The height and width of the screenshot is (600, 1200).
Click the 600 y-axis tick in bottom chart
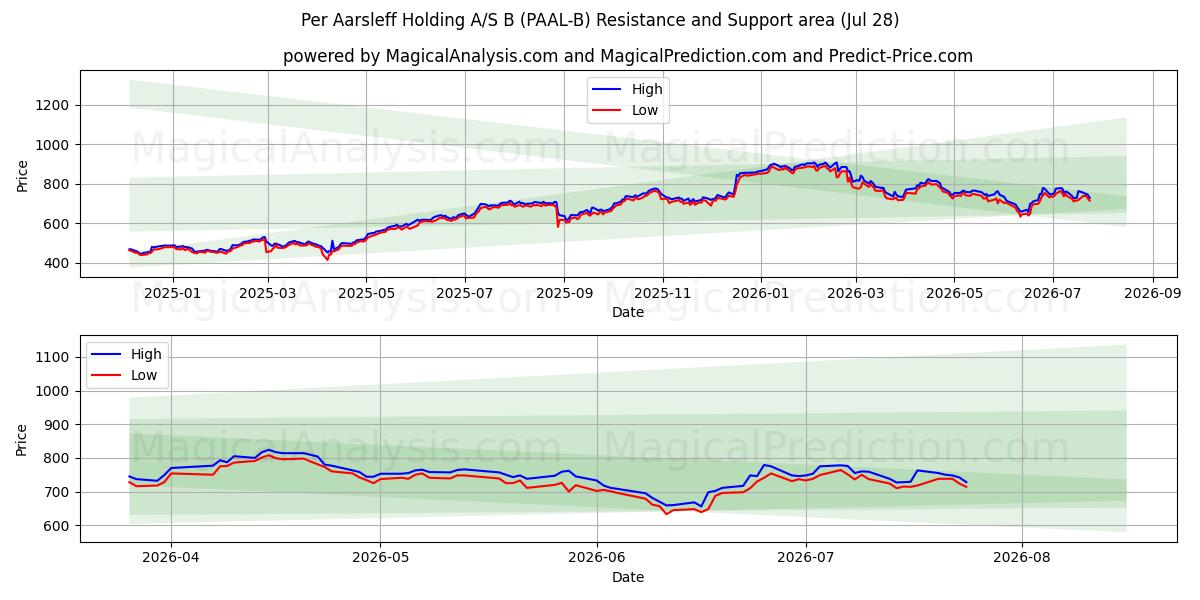(x=57, y=526)
